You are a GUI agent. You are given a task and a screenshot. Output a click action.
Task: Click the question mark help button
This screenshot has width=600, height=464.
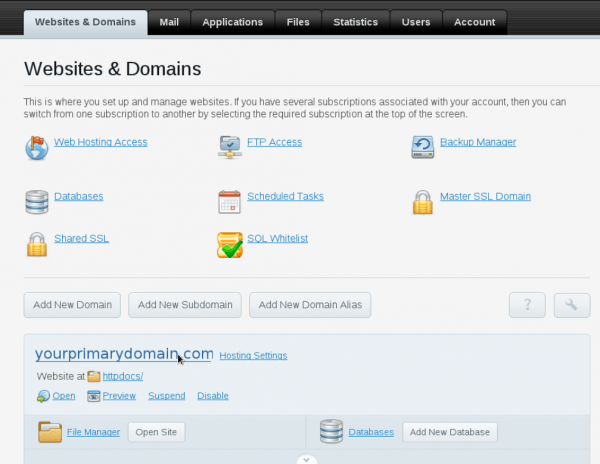click(528, 305)
